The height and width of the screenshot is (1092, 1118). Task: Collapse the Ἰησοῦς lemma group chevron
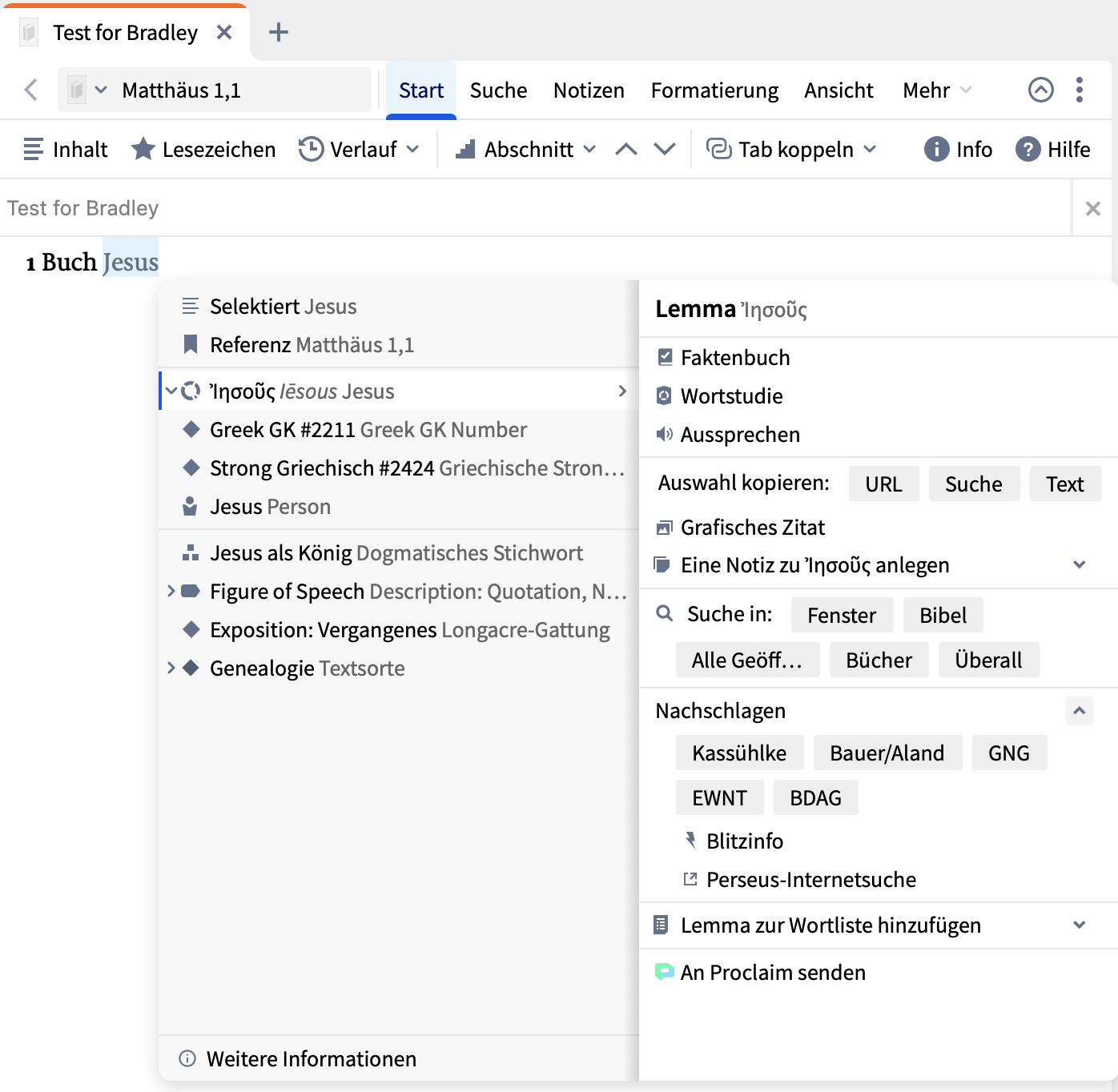171,391
